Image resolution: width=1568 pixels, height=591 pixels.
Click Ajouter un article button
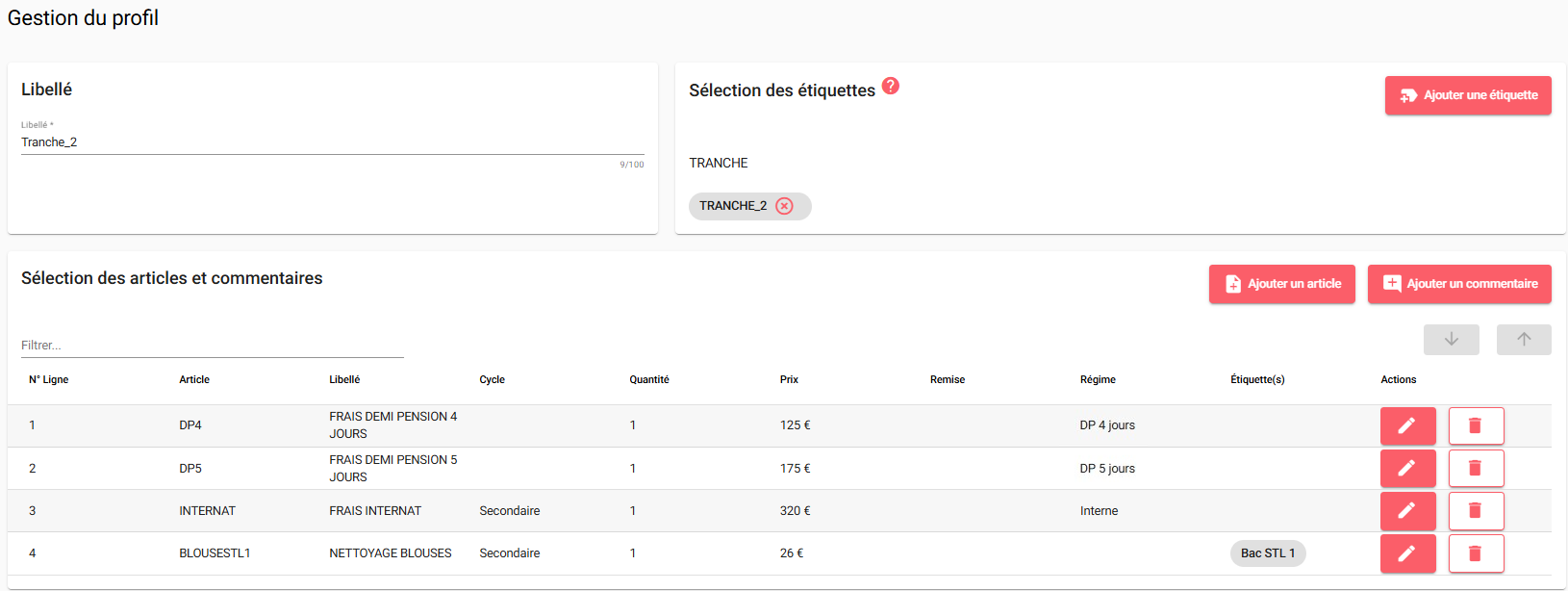pyautogui.click(x=1281, y=284)
